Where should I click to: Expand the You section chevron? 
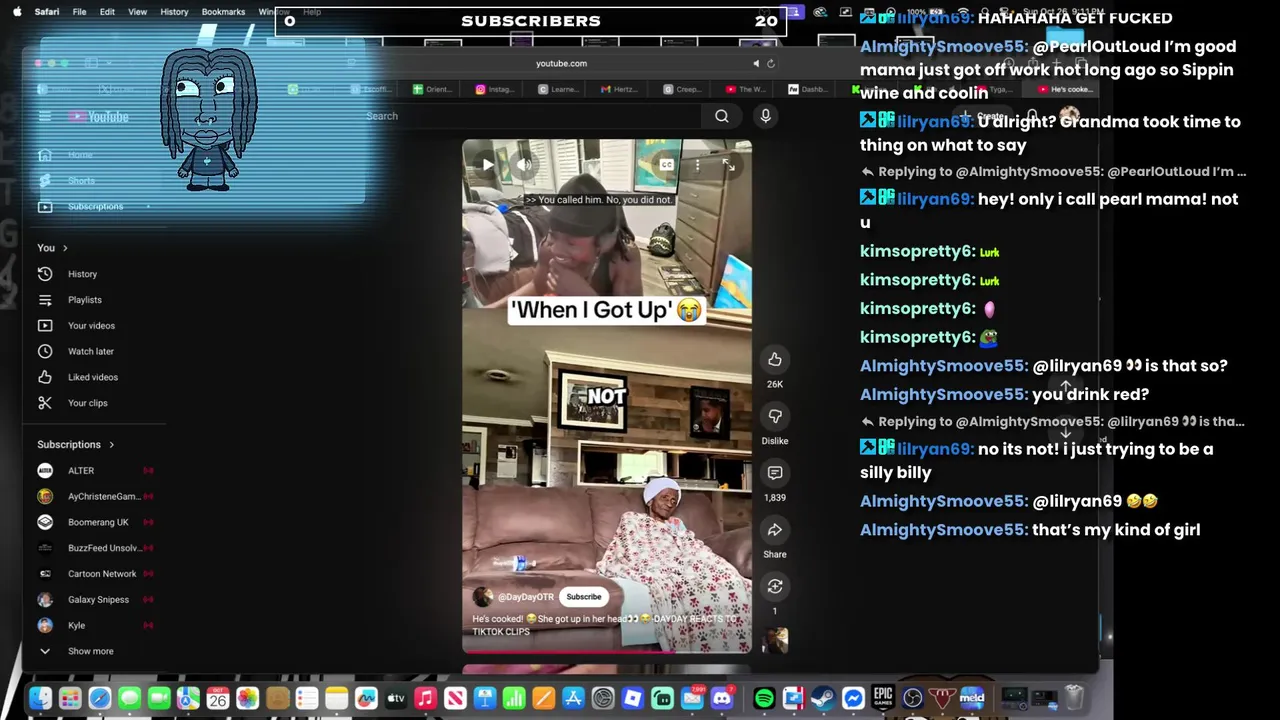click(x=65, y=248)
